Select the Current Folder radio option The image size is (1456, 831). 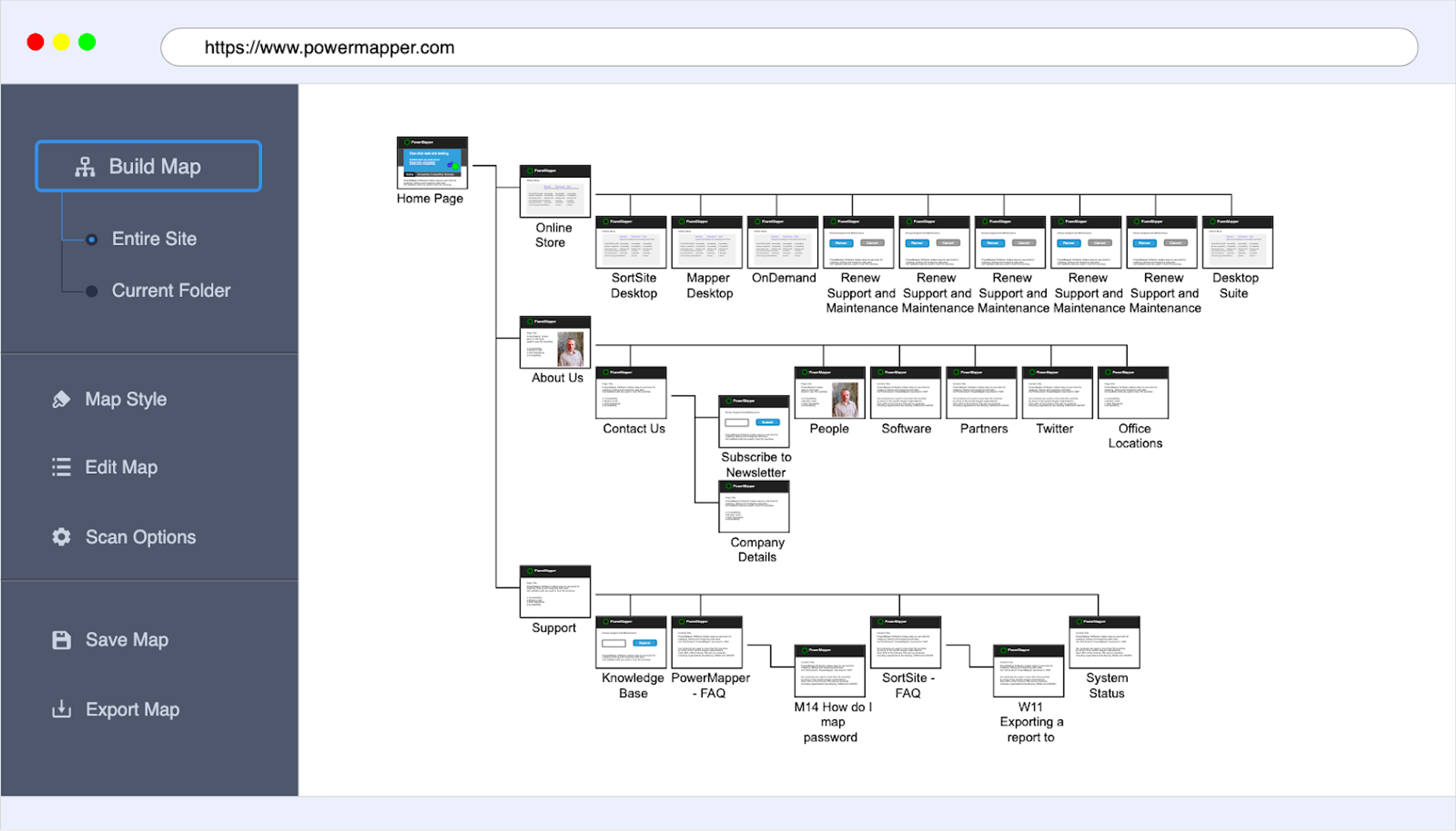pos(91,291)
